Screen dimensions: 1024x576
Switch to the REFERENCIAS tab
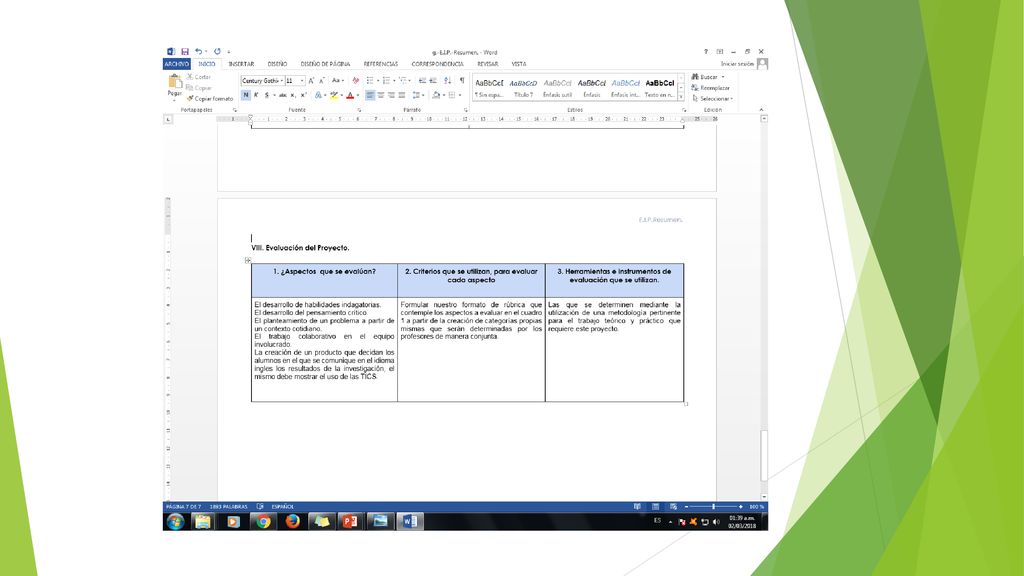pyautogui.click(x=381, y=64)
